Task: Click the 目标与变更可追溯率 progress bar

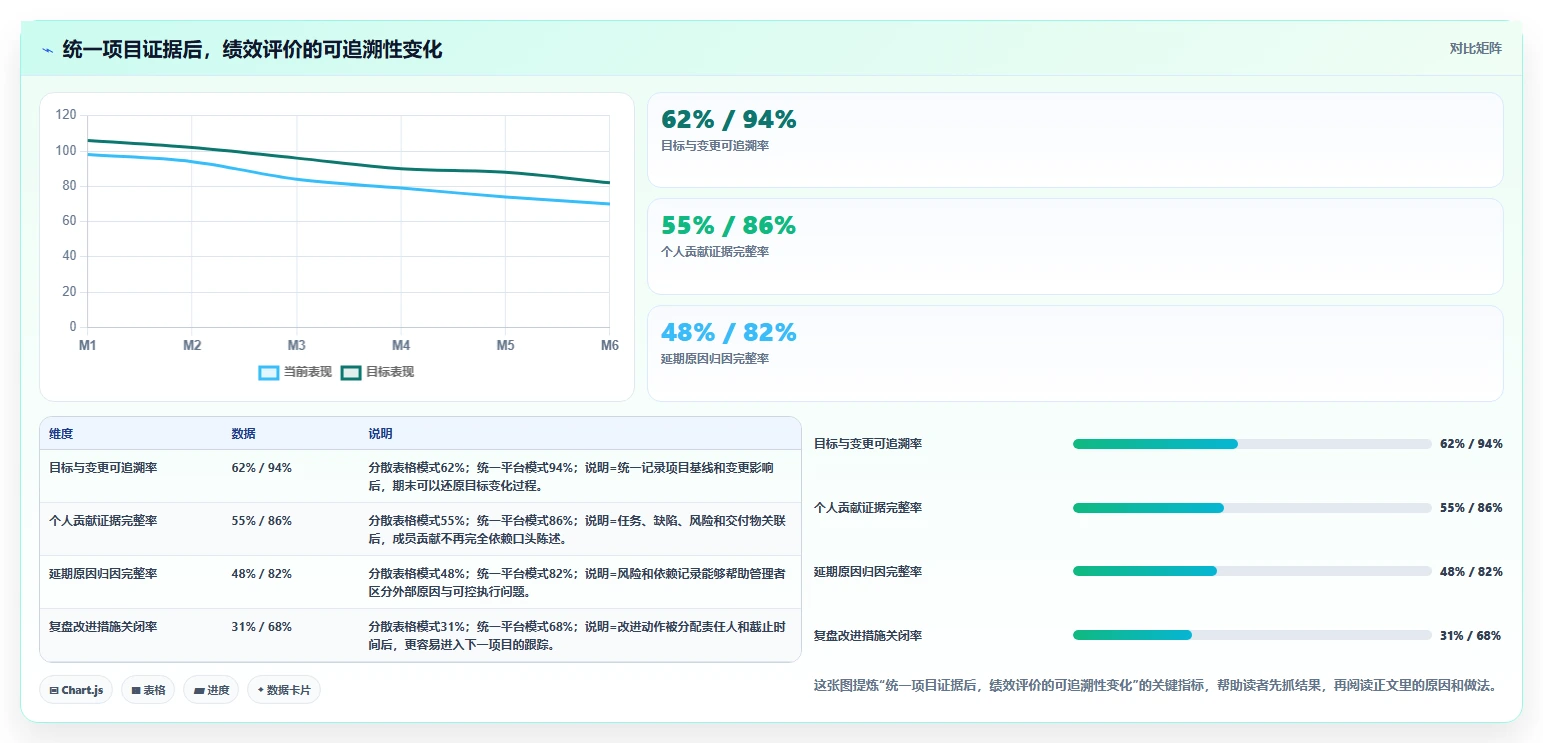Action: (1252, 444)
